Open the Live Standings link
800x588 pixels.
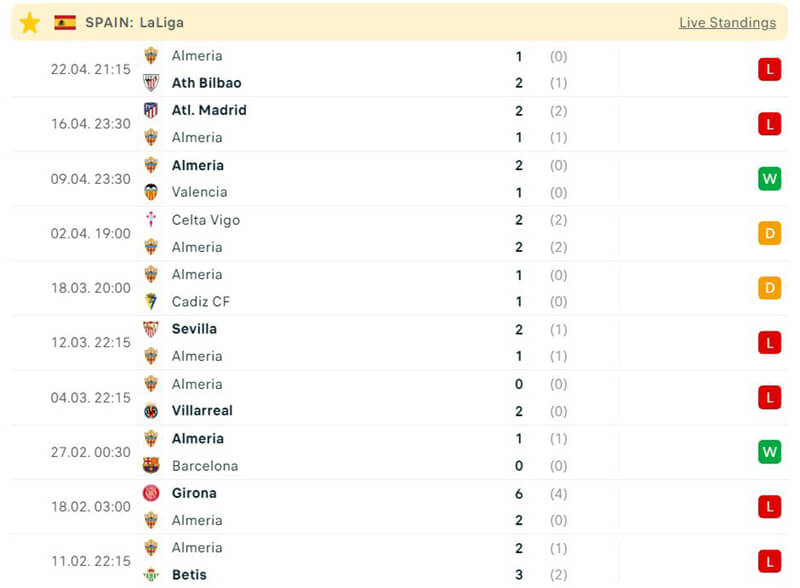(727, 22)
